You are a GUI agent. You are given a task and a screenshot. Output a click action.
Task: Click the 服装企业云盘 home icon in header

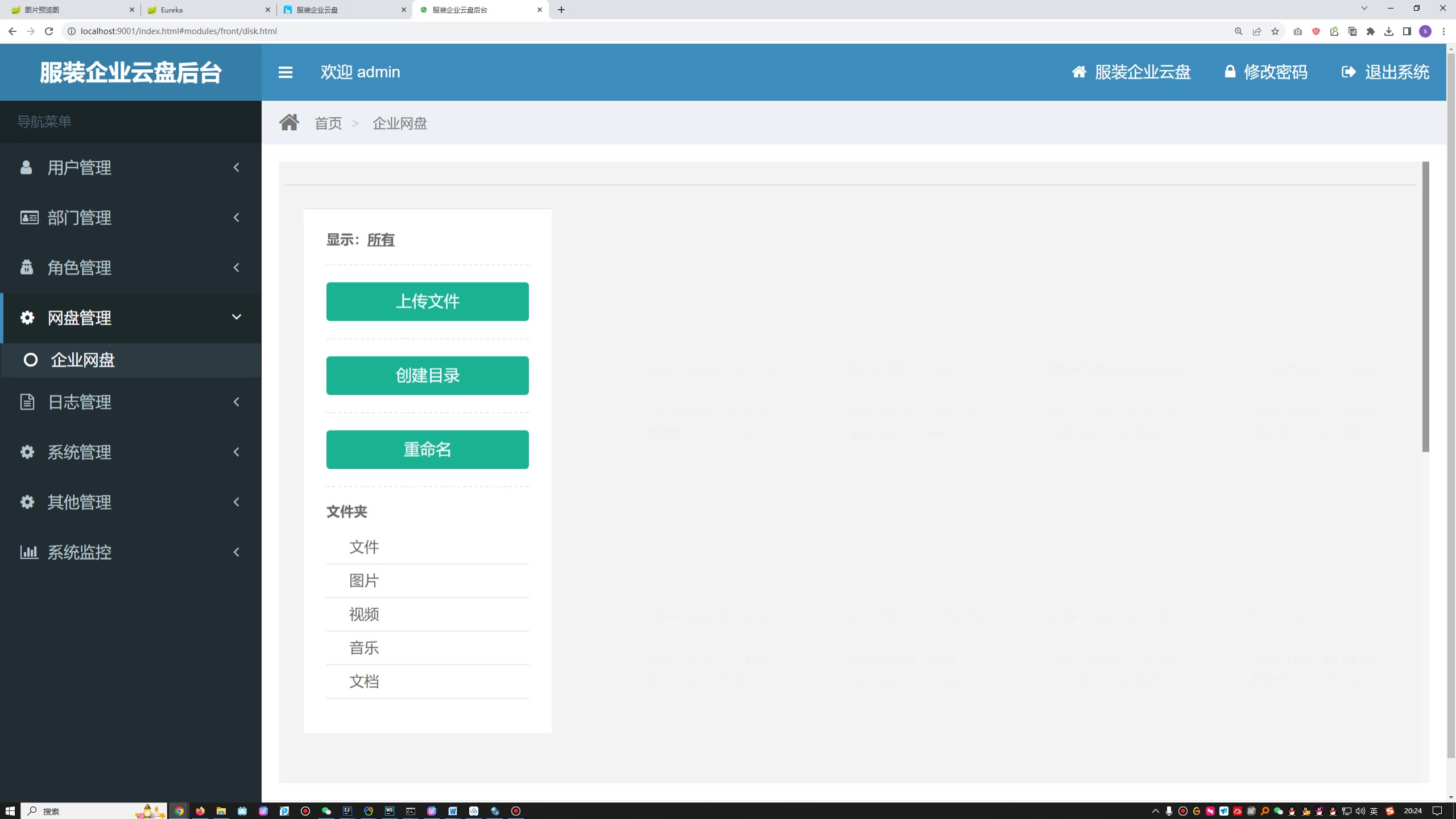(1079, 72)
